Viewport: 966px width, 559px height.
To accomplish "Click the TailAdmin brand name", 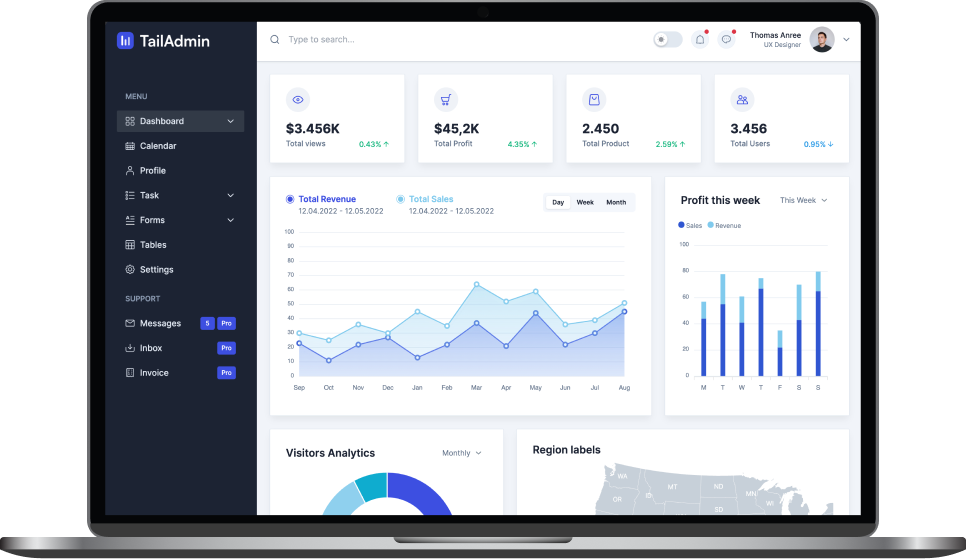I will click(x=174, y=41).
